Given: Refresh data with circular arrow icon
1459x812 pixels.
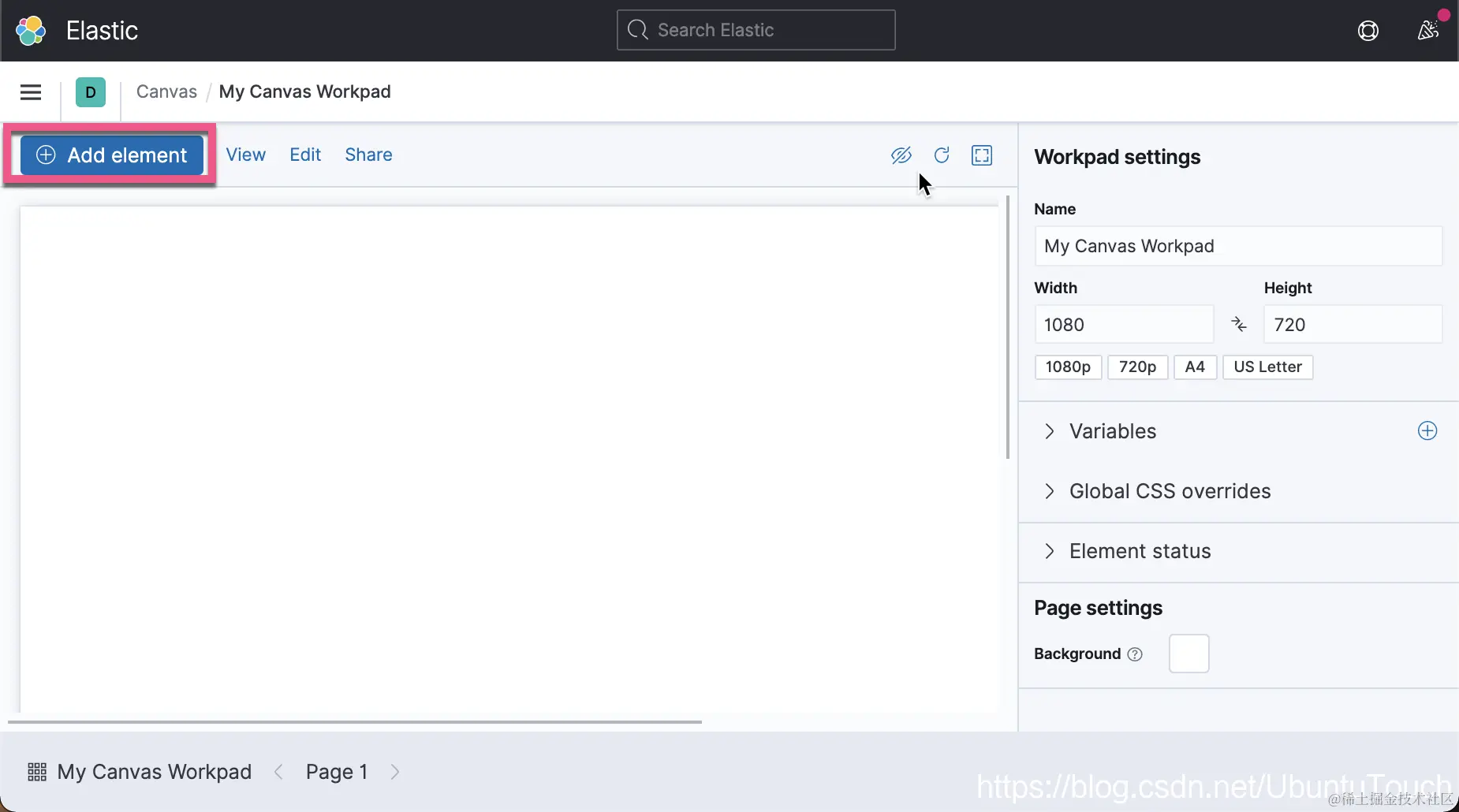Looking at the screenshot, I should coord(942,155).
